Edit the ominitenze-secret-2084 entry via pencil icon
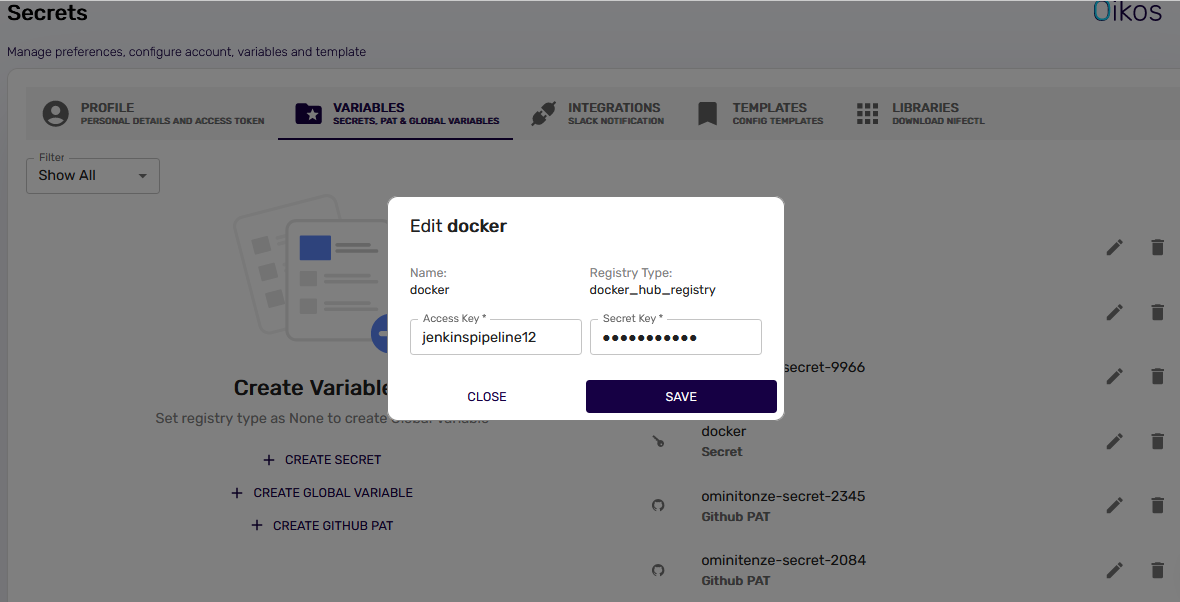This screenshot has width=1180, height=602. pos(1114,570)
